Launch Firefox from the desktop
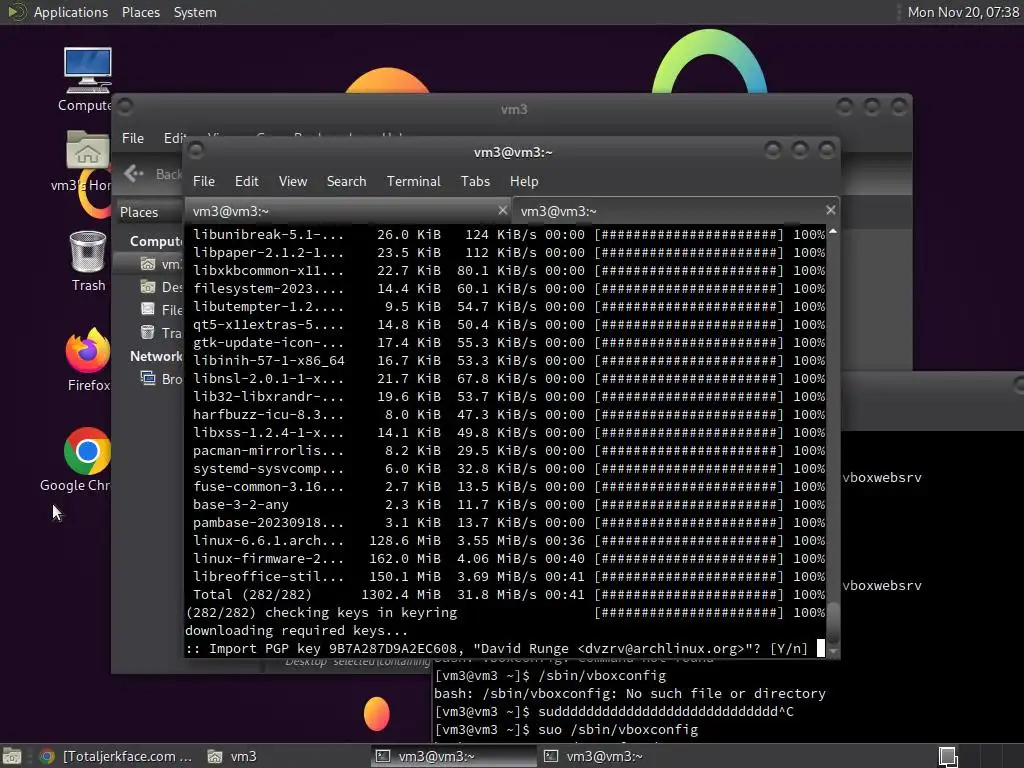Viewport: 1024px width, 768px height. click(x=88, y=359)
